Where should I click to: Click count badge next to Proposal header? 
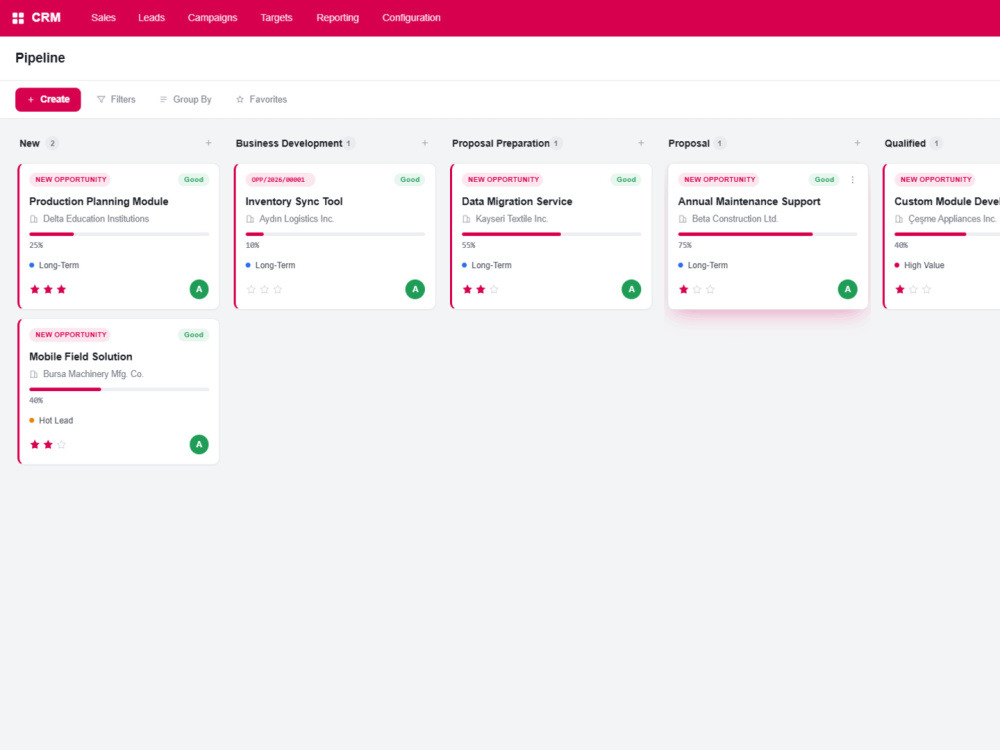(719, 143)
